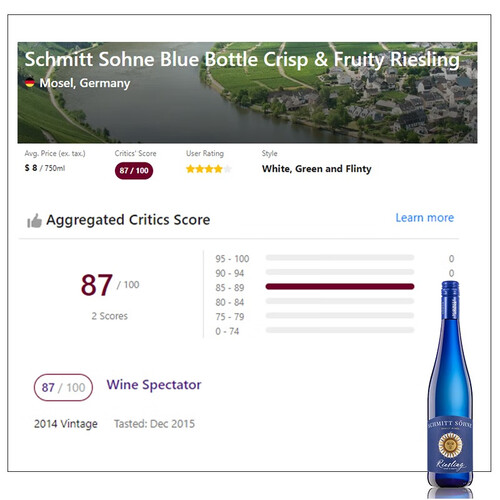Select the 90 - 94 score range bar
The width and height of the screenshot is (500, 500).
(x=340, y=272)
